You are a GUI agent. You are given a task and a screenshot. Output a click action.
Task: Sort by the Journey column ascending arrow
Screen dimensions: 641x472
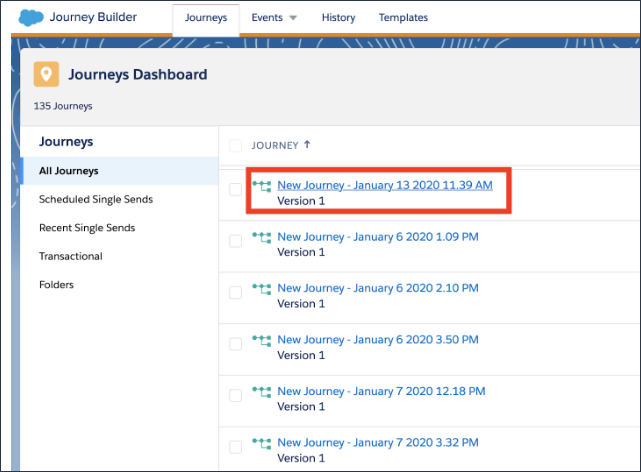(x=306, y=145)
